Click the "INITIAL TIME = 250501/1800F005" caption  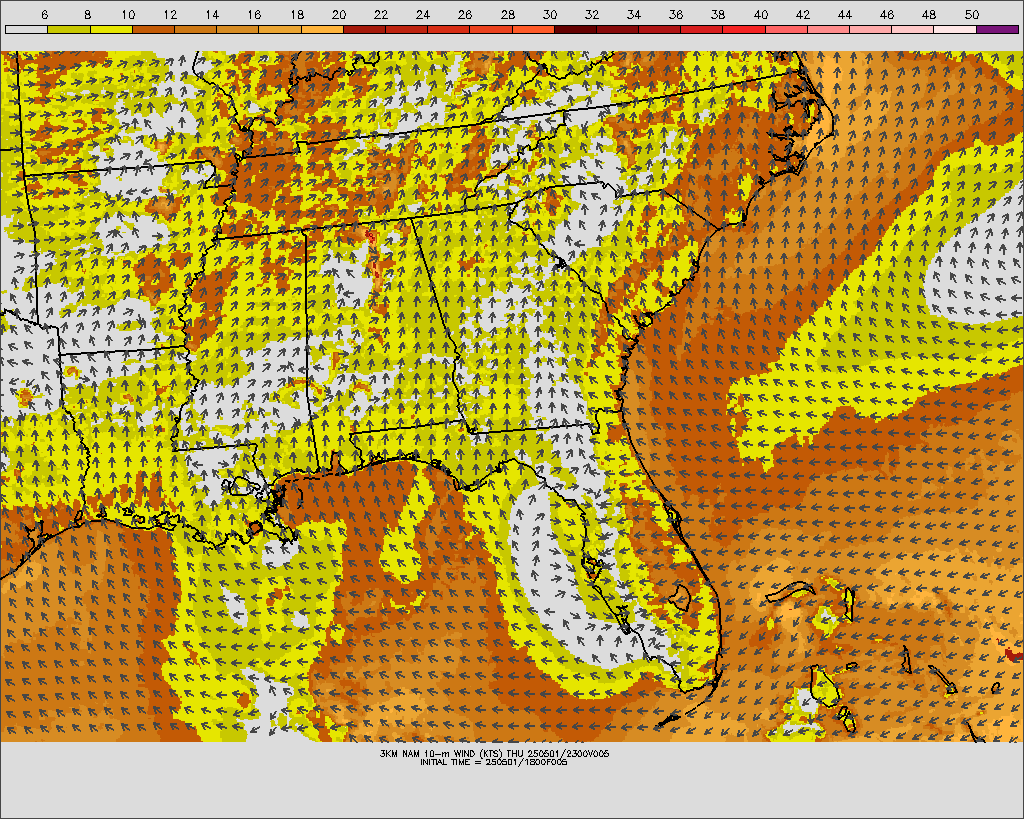[494, 762]
